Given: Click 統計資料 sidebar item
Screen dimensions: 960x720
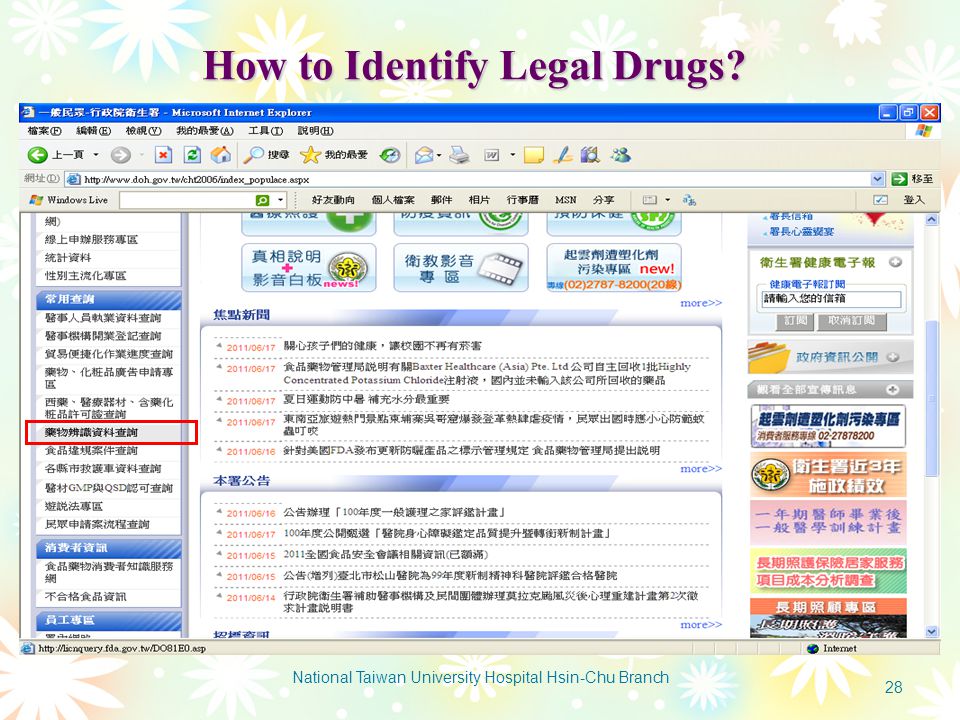Looking at the screenshot, I should pyautogui.click(x=68, y=258).
